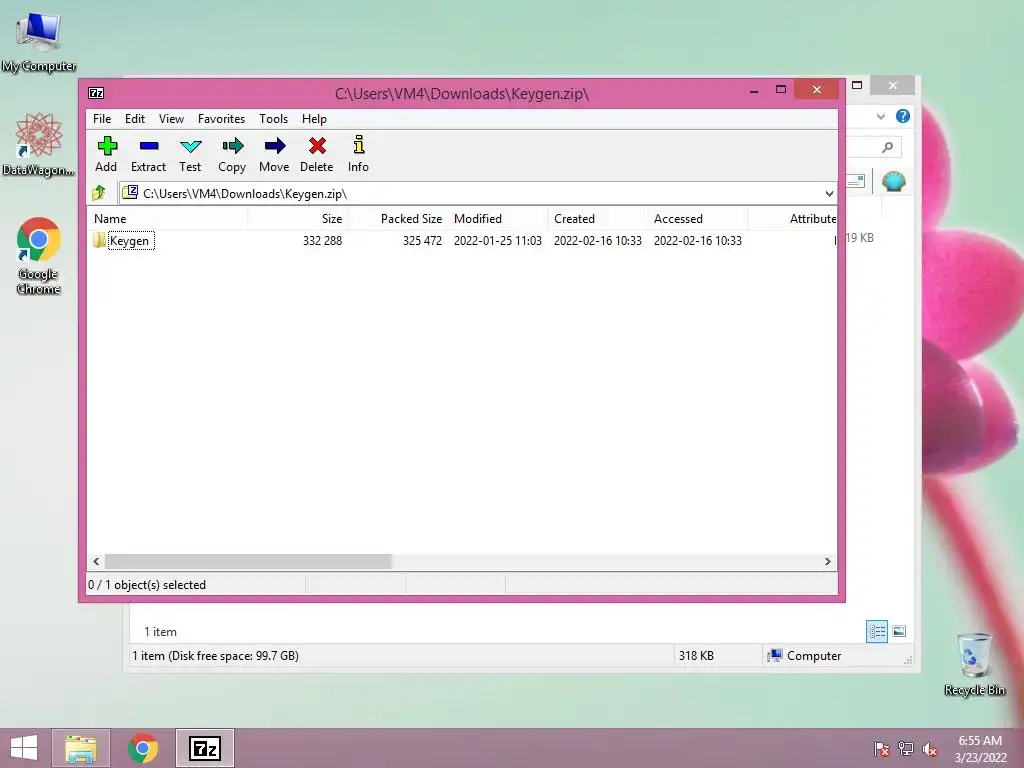Screen dimensions: 1024x768
Task: Sort by Packed Size column header
Action: pyautogui.click(x=398, y=219)
